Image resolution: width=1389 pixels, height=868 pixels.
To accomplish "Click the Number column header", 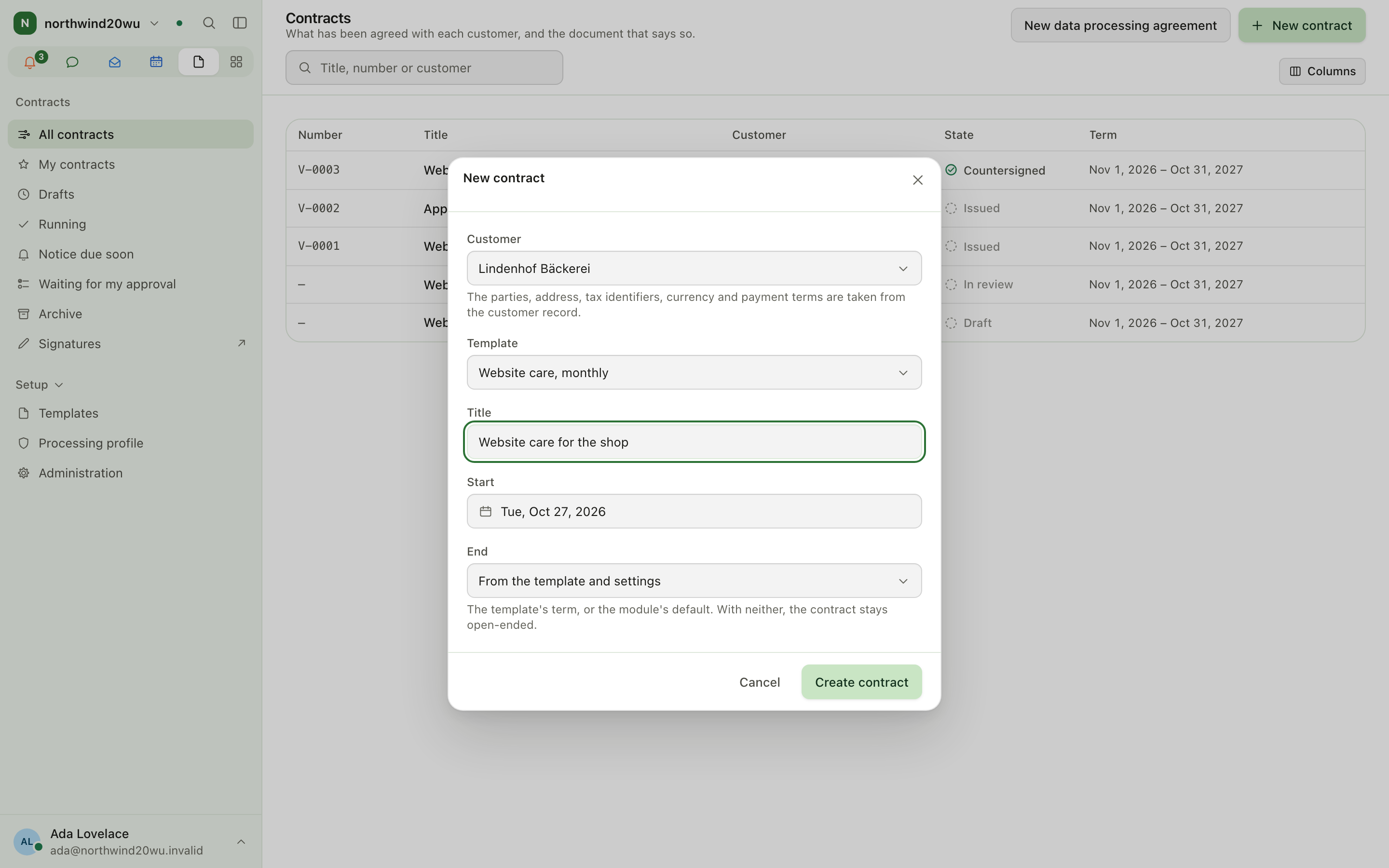I will [320, 135].
